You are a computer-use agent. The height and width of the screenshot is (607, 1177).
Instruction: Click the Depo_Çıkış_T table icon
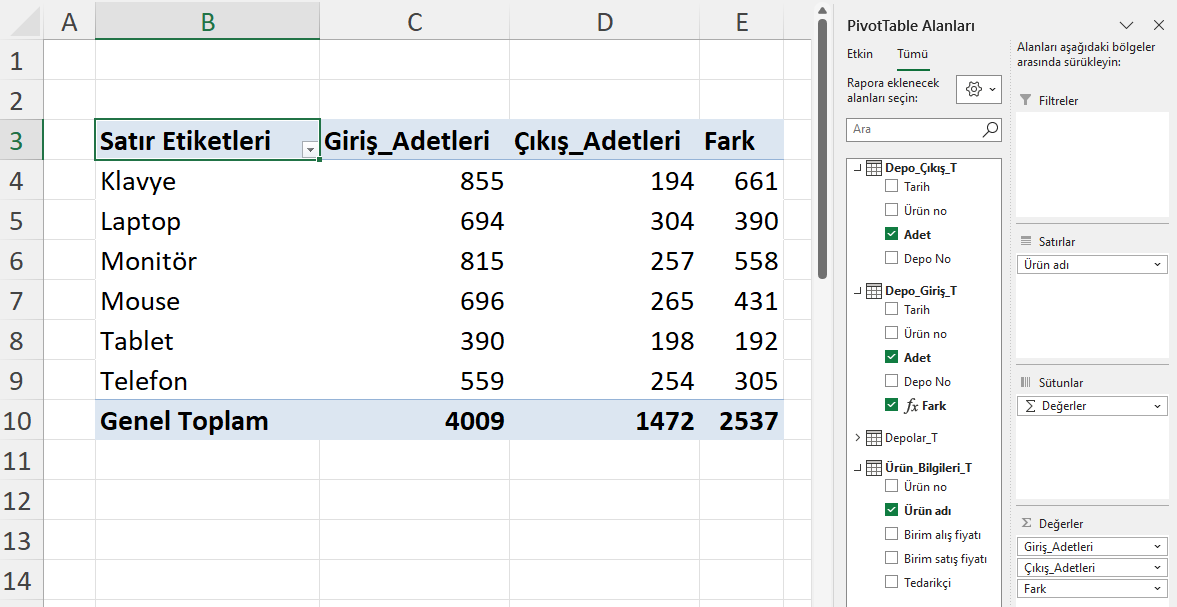(x=874, y=168)
